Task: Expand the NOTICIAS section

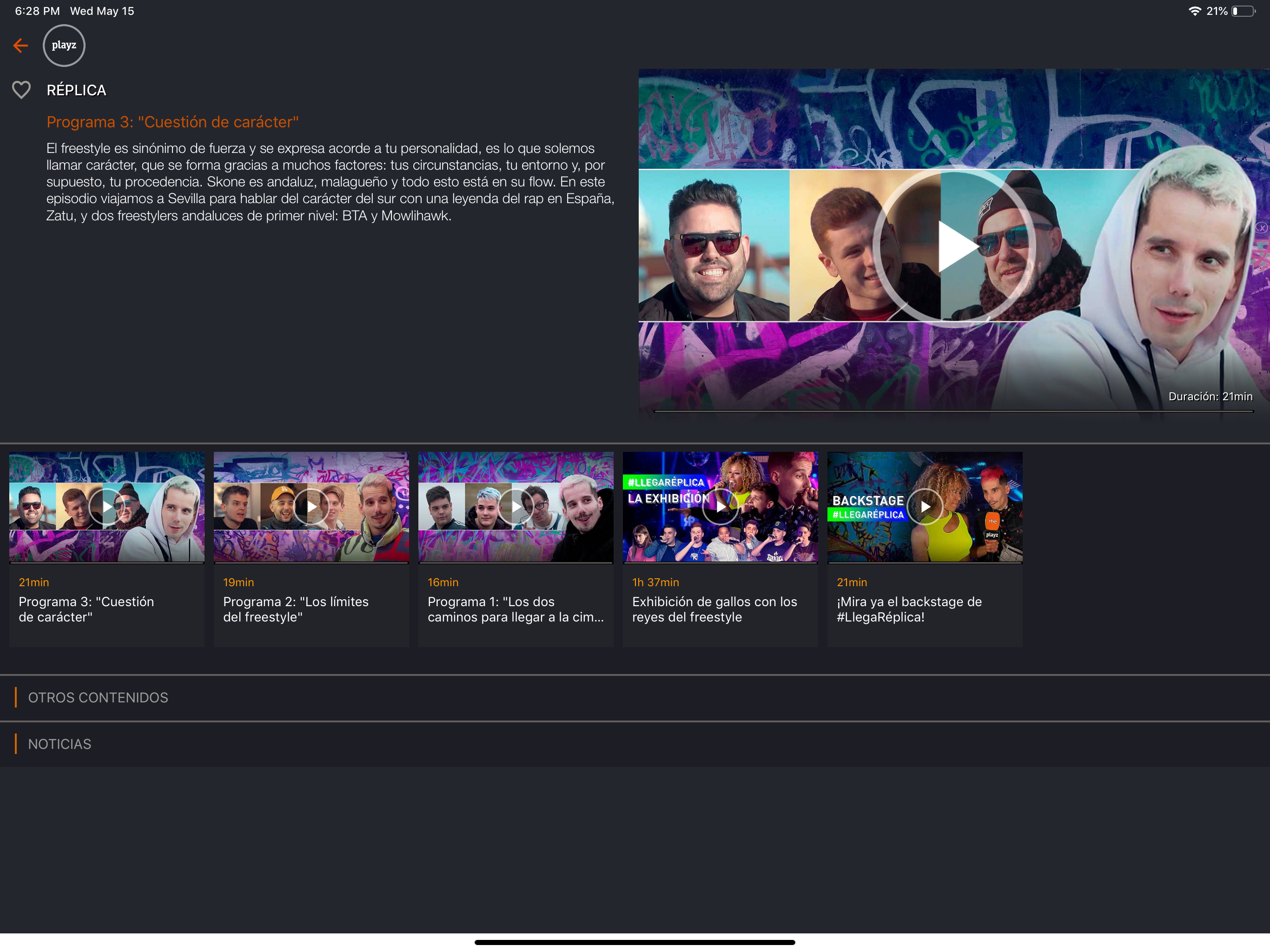Action: point(60,744)
